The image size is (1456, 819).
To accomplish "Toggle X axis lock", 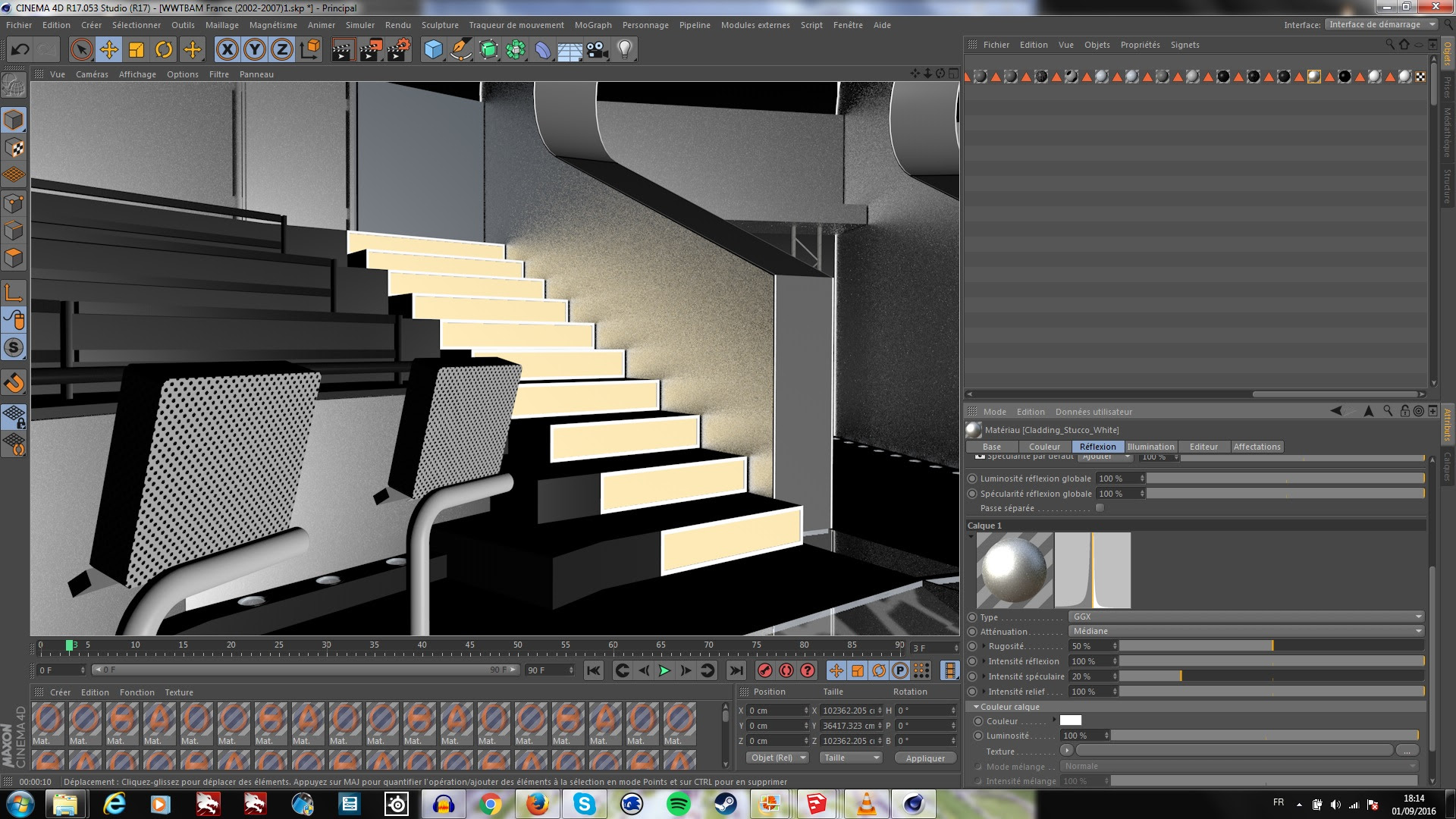I will (x=227, y=50).
